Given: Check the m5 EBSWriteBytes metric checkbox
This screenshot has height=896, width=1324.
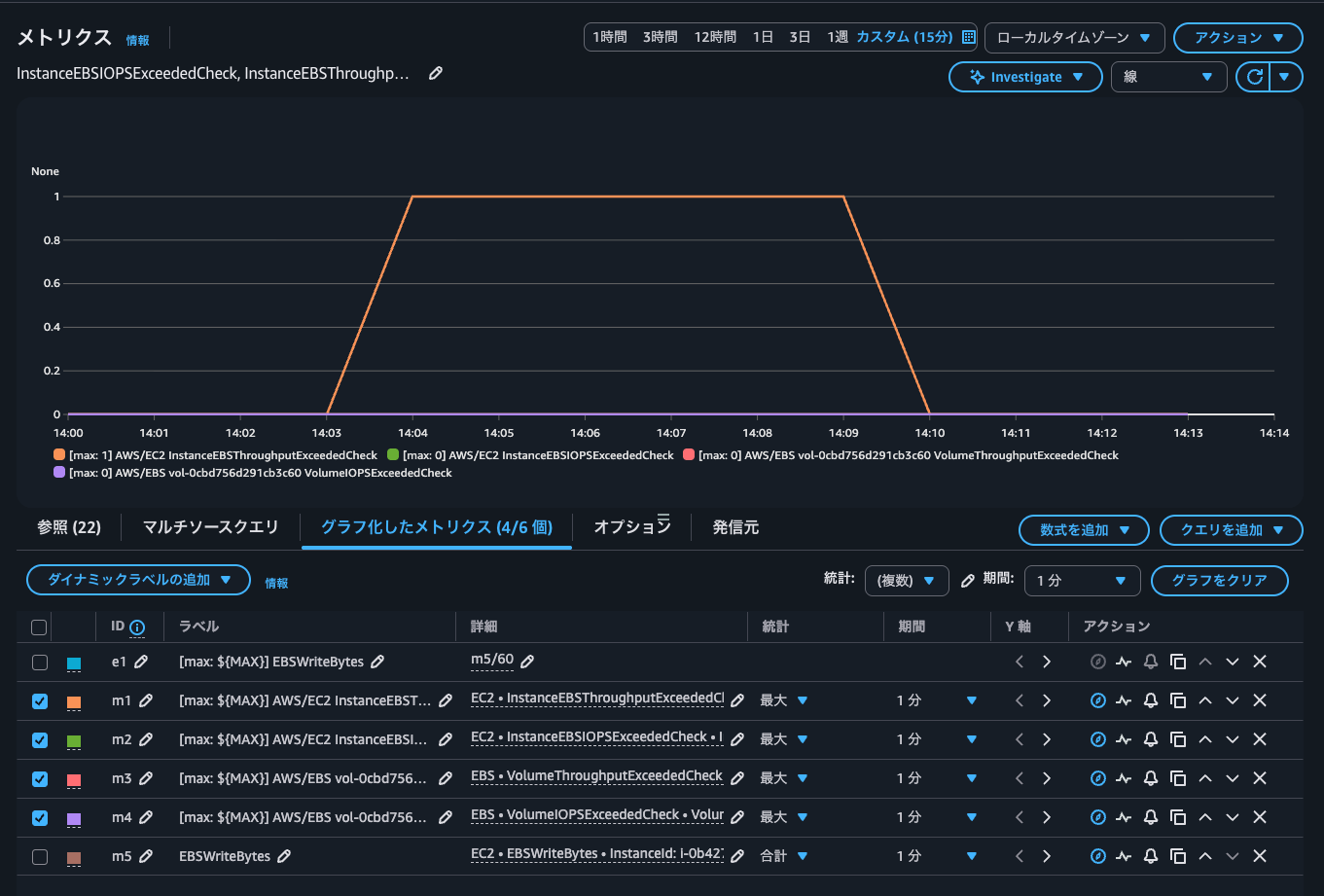Looking at the screenshot, I should pos(40,857).
